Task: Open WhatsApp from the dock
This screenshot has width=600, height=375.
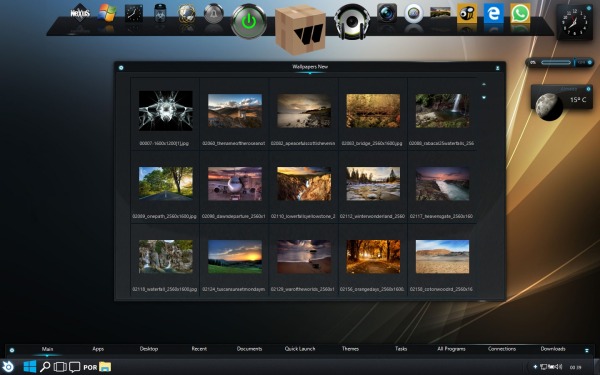Action: [520, 13]
